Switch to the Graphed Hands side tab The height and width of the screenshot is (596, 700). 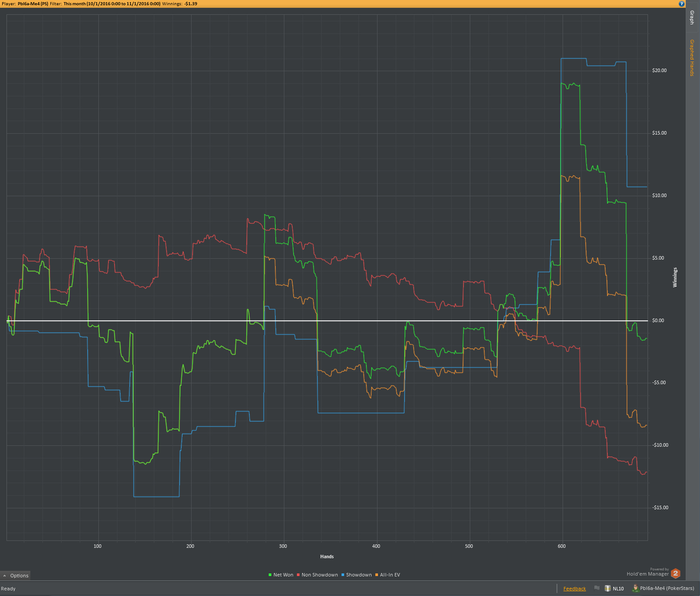692,58
